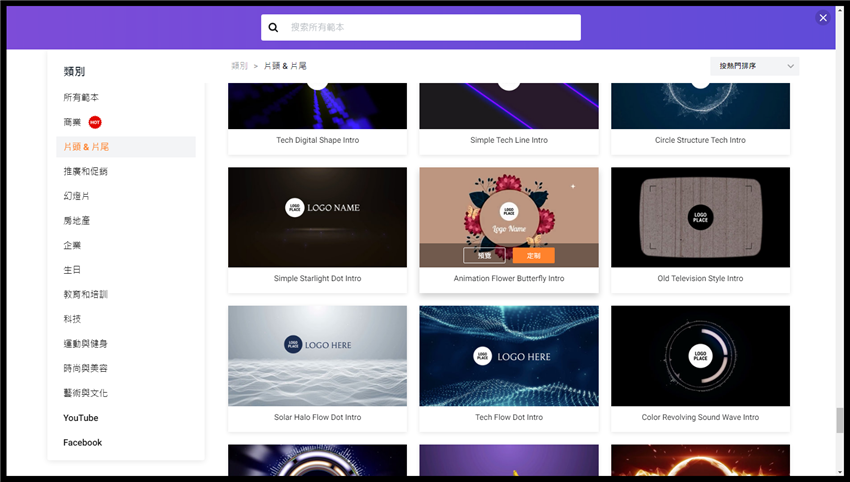Click 'Simple Starlight Dot Intro' title
The image size is (850, 482).
[318, 278]
